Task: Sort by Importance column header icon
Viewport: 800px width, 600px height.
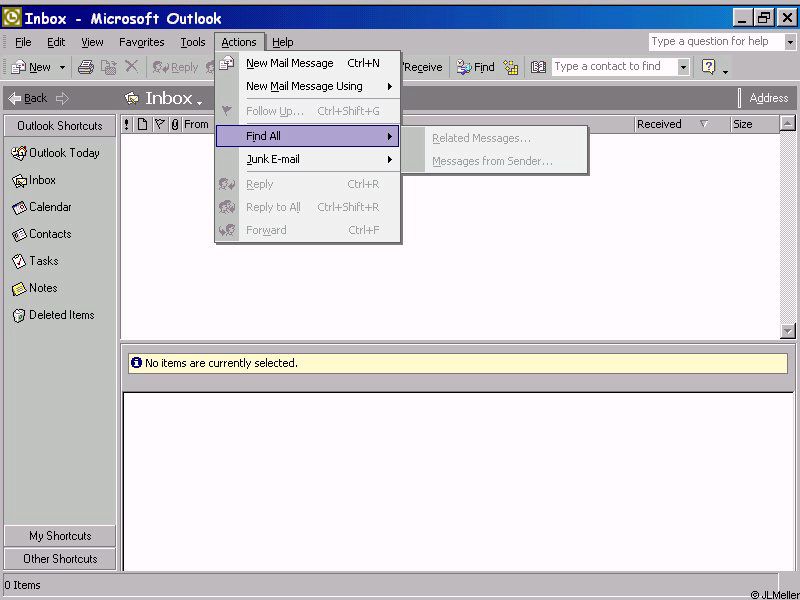Action: coord(127,124)
